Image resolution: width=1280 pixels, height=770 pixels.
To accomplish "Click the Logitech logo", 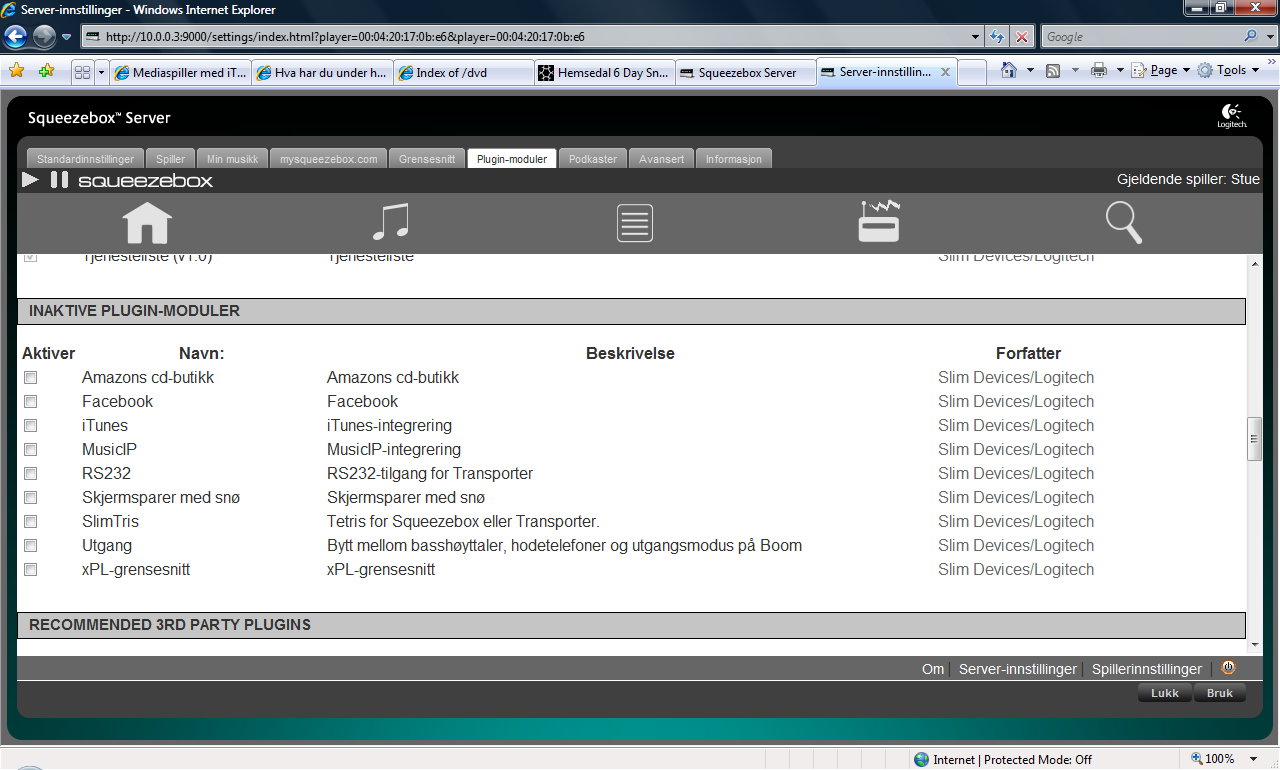I will click(x=1231, y=116).
